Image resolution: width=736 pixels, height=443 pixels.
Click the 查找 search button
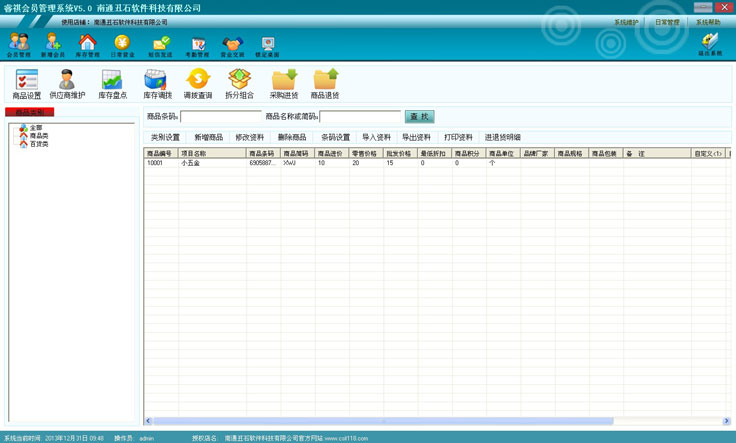coord(420,116)
